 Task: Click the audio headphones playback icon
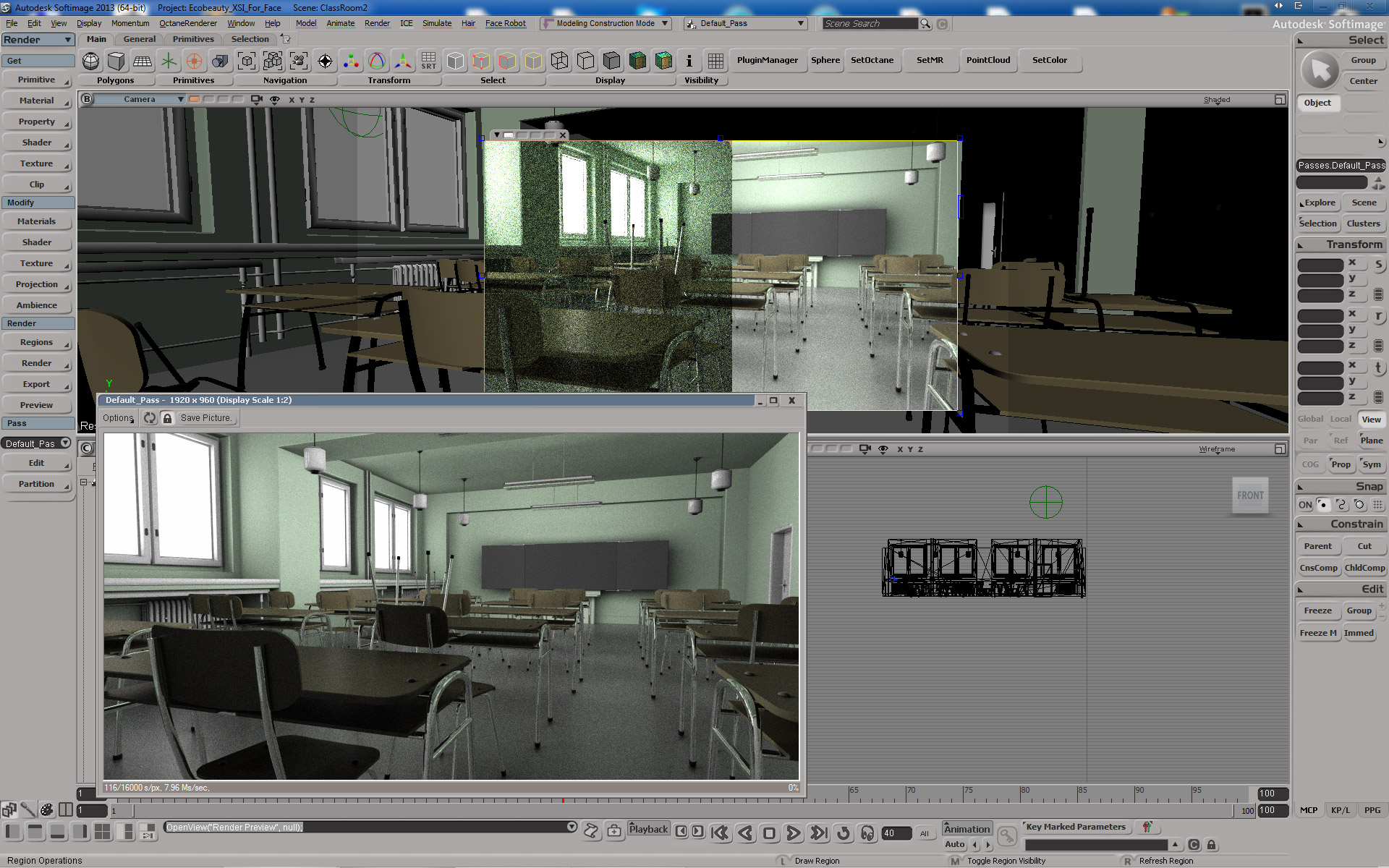[867, 833]
